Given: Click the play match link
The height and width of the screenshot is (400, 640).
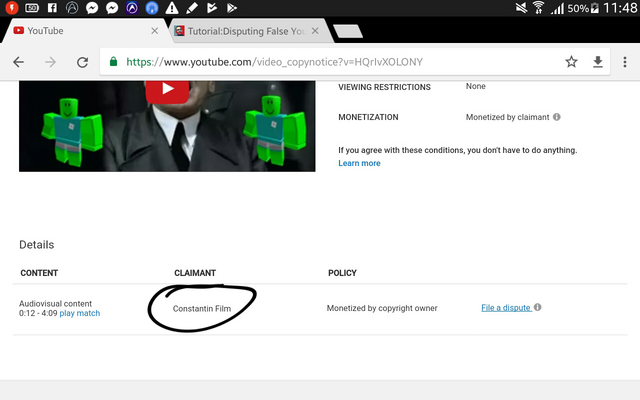Looking at the screenshot, I should point(80,313).
